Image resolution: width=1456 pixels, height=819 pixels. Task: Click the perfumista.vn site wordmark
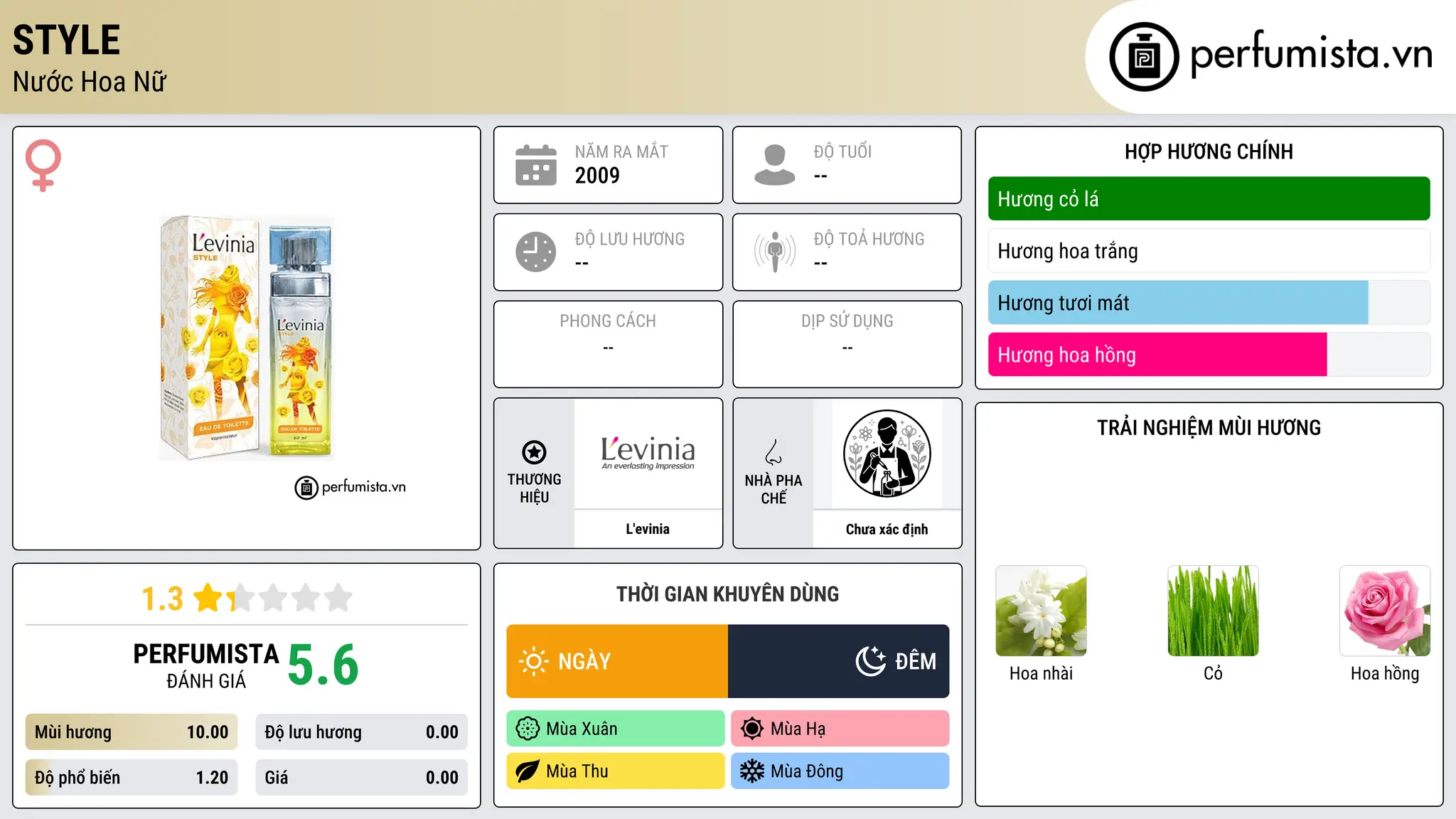pyautogui.click(x=1312, y=54)
